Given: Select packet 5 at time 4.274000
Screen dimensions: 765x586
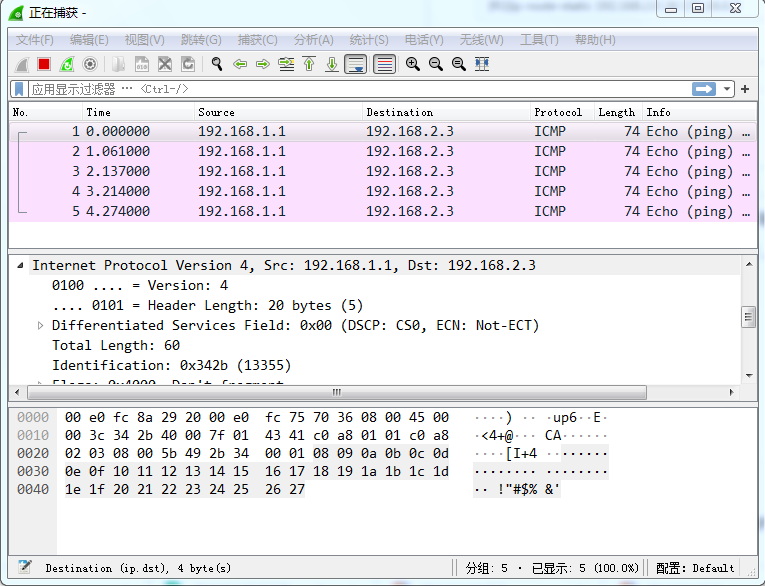Looking at the screenshot, I should [383, 211].
